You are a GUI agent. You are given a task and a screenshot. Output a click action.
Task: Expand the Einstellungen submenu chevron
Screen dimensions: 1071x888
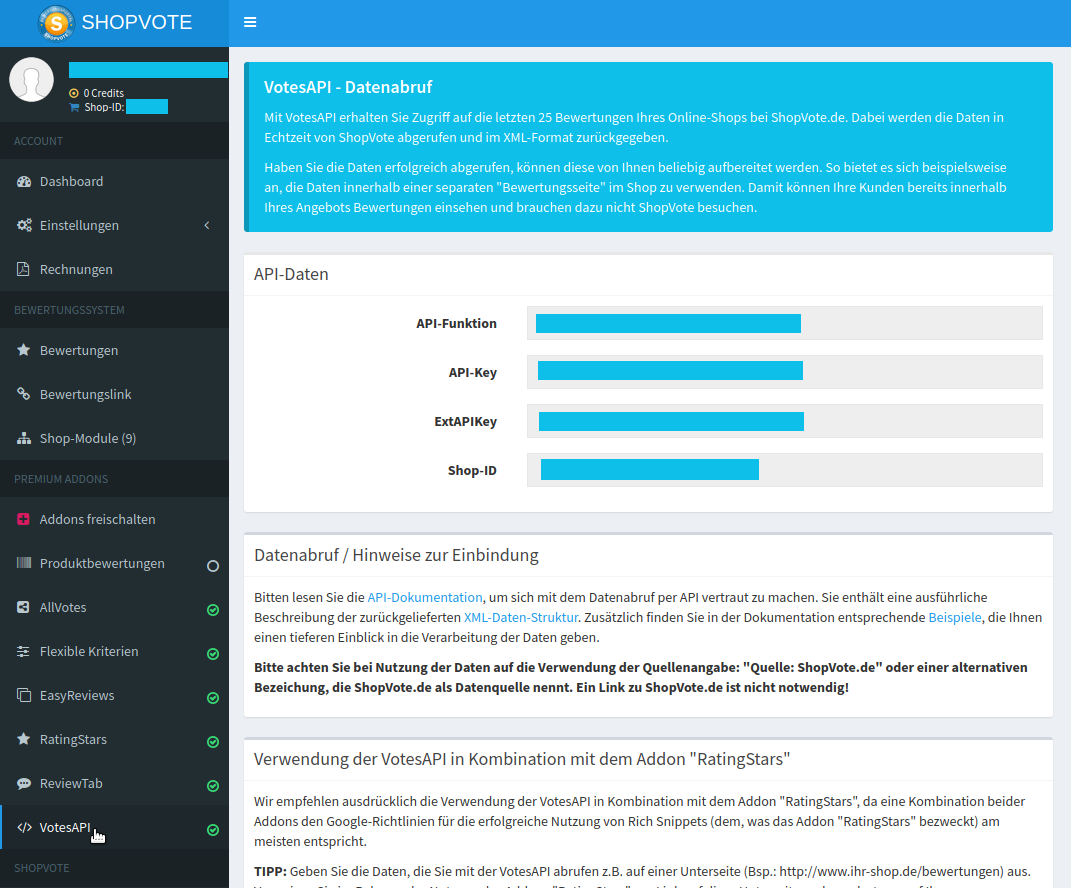[207, 225]
